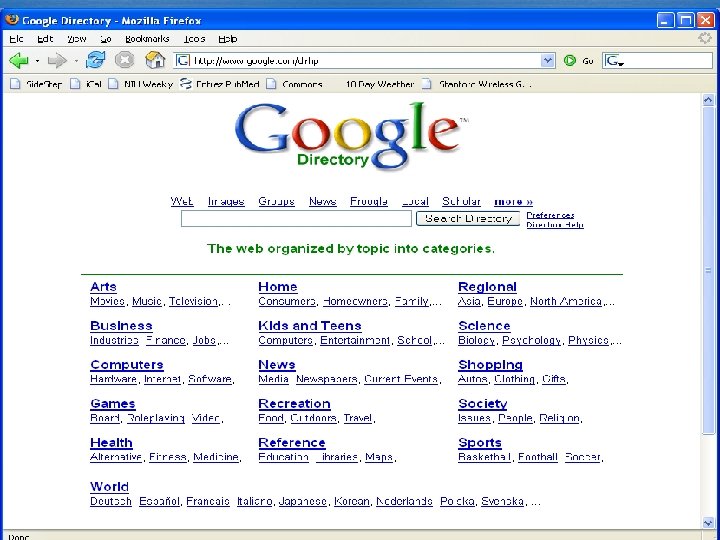
Task: Open the Recreation category
Action: click(294, 404)
